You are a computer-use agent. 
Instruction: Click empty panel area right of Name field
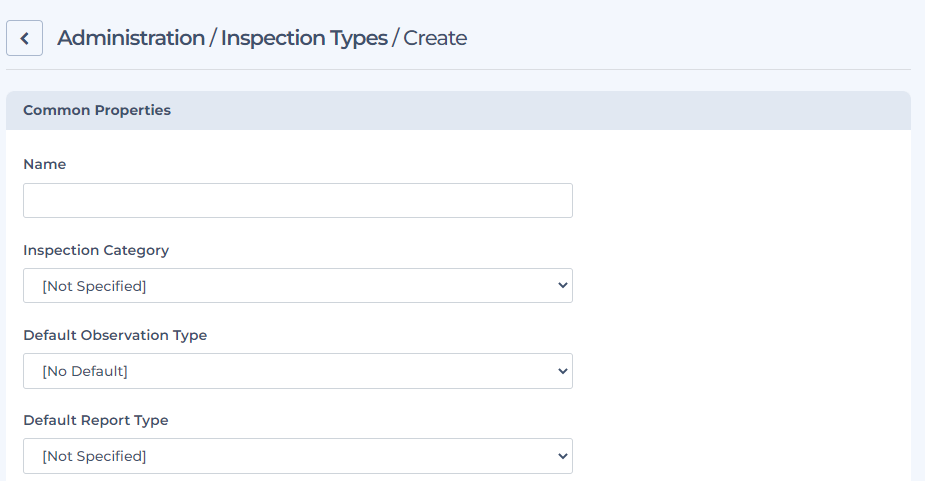coord(737,201)
